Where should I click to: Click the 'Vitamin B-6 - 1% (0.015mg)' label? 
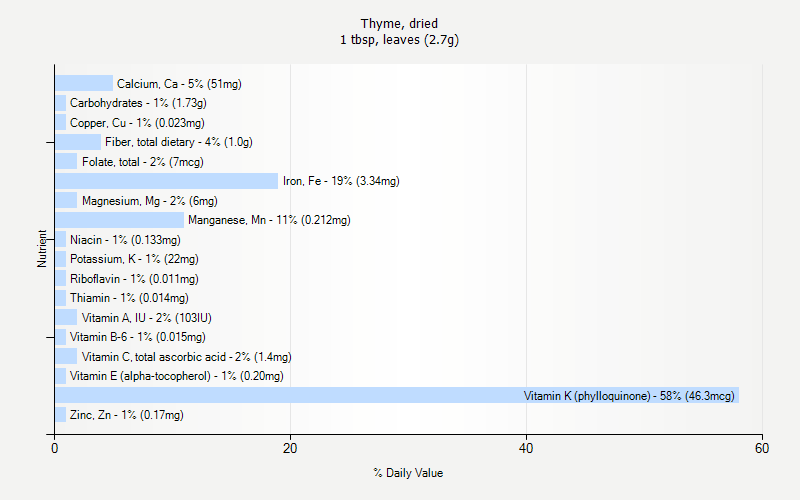(x=138, y=337)
